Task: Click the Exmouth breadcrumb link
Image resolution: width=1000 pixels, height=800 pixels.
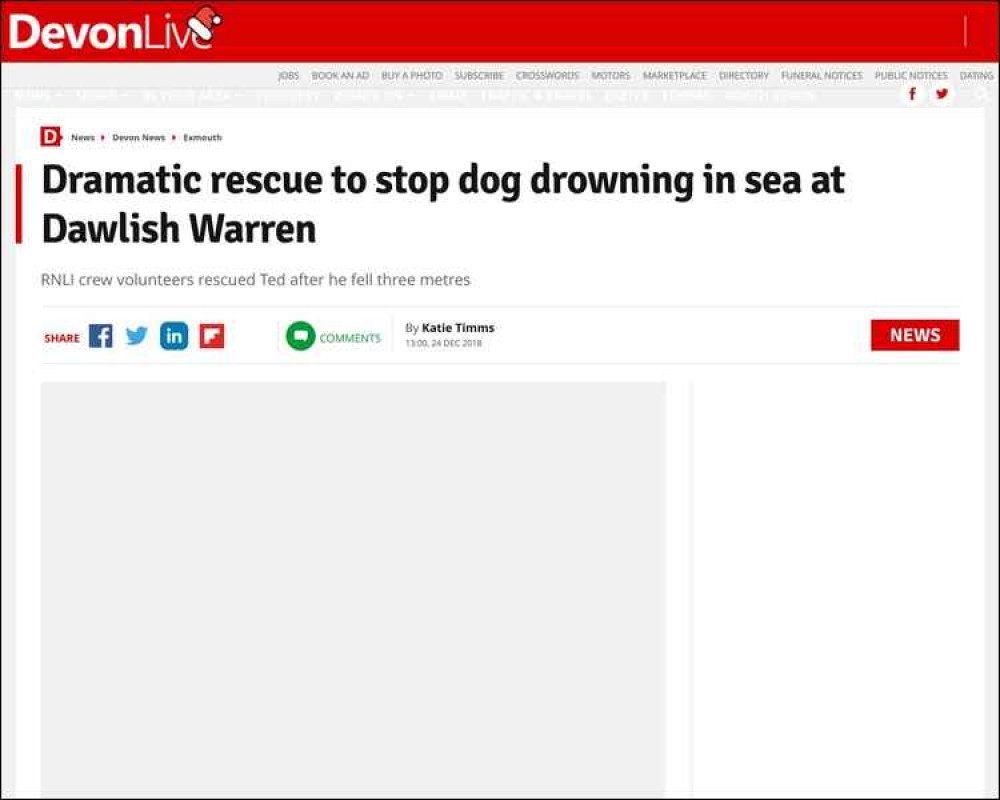Action: click(x=202, y=137)
